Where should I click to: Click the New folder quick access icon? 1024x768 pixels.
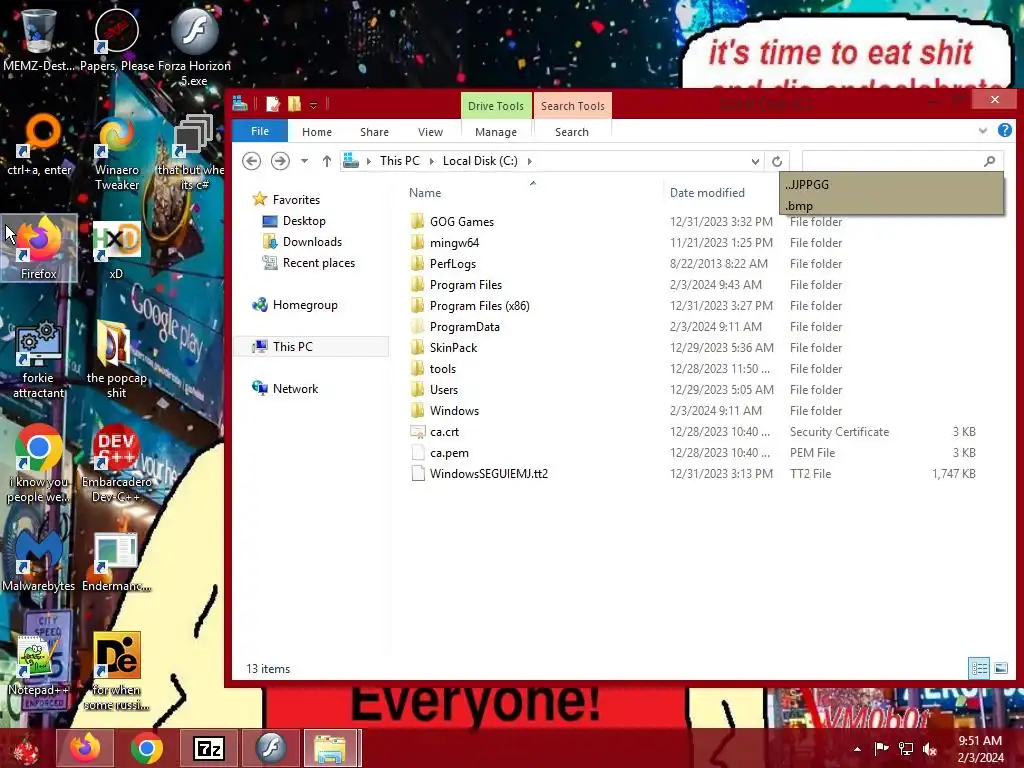point(295,104)
